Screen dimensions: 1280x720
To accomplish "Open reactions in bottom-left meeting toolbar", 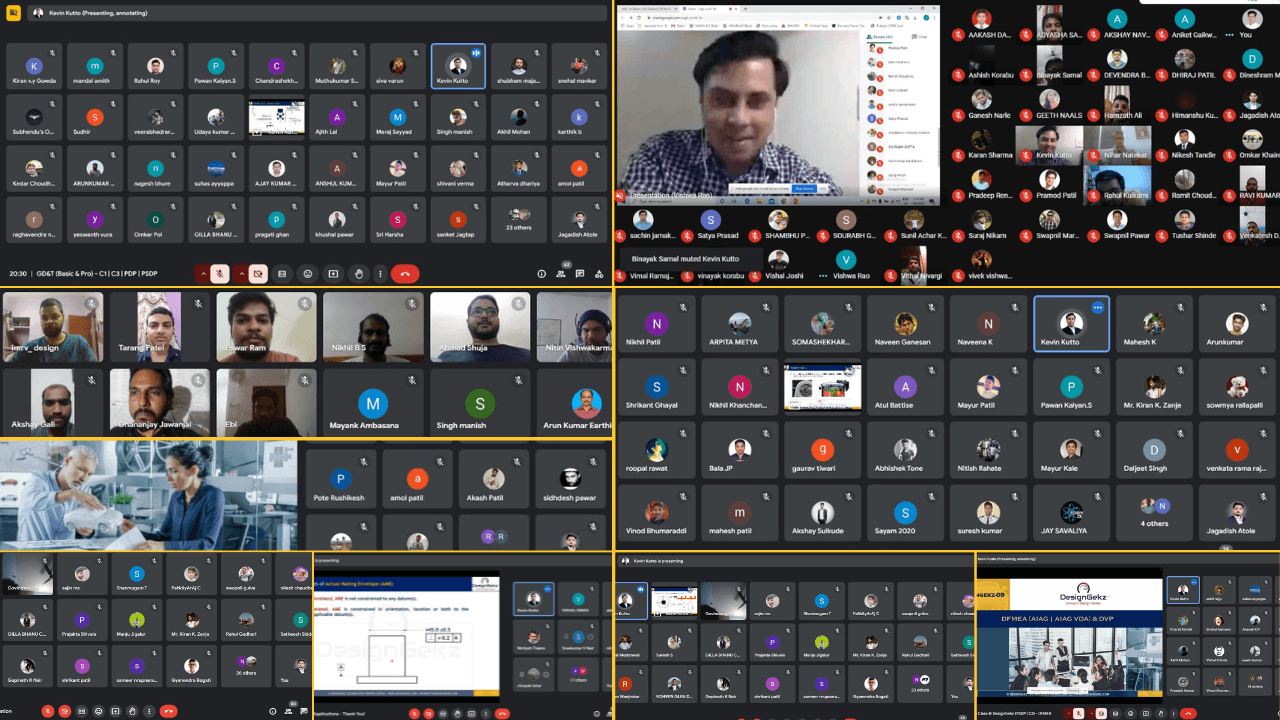I will coord(98,711).
